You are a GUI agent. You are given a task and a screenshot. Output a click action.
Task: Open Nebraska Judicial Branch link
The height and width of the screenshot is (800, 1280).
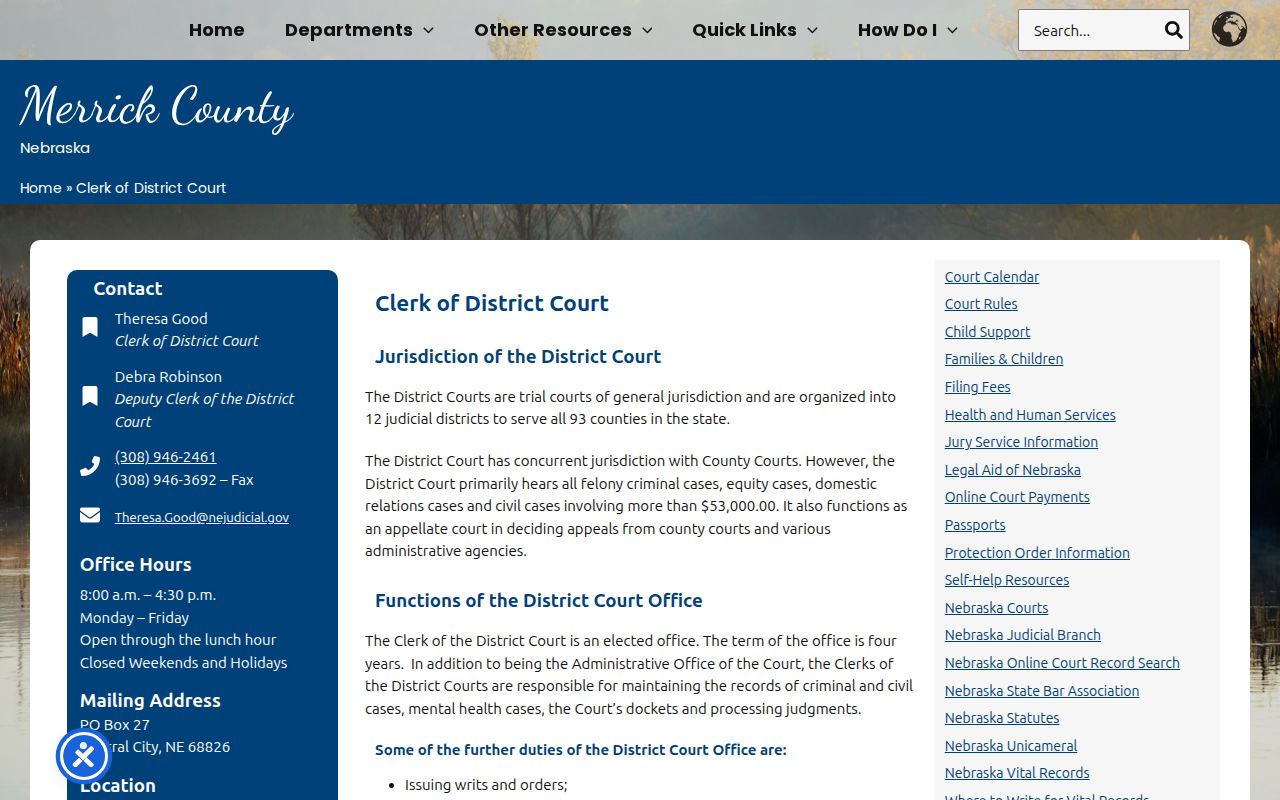(x=1023, y=635)
